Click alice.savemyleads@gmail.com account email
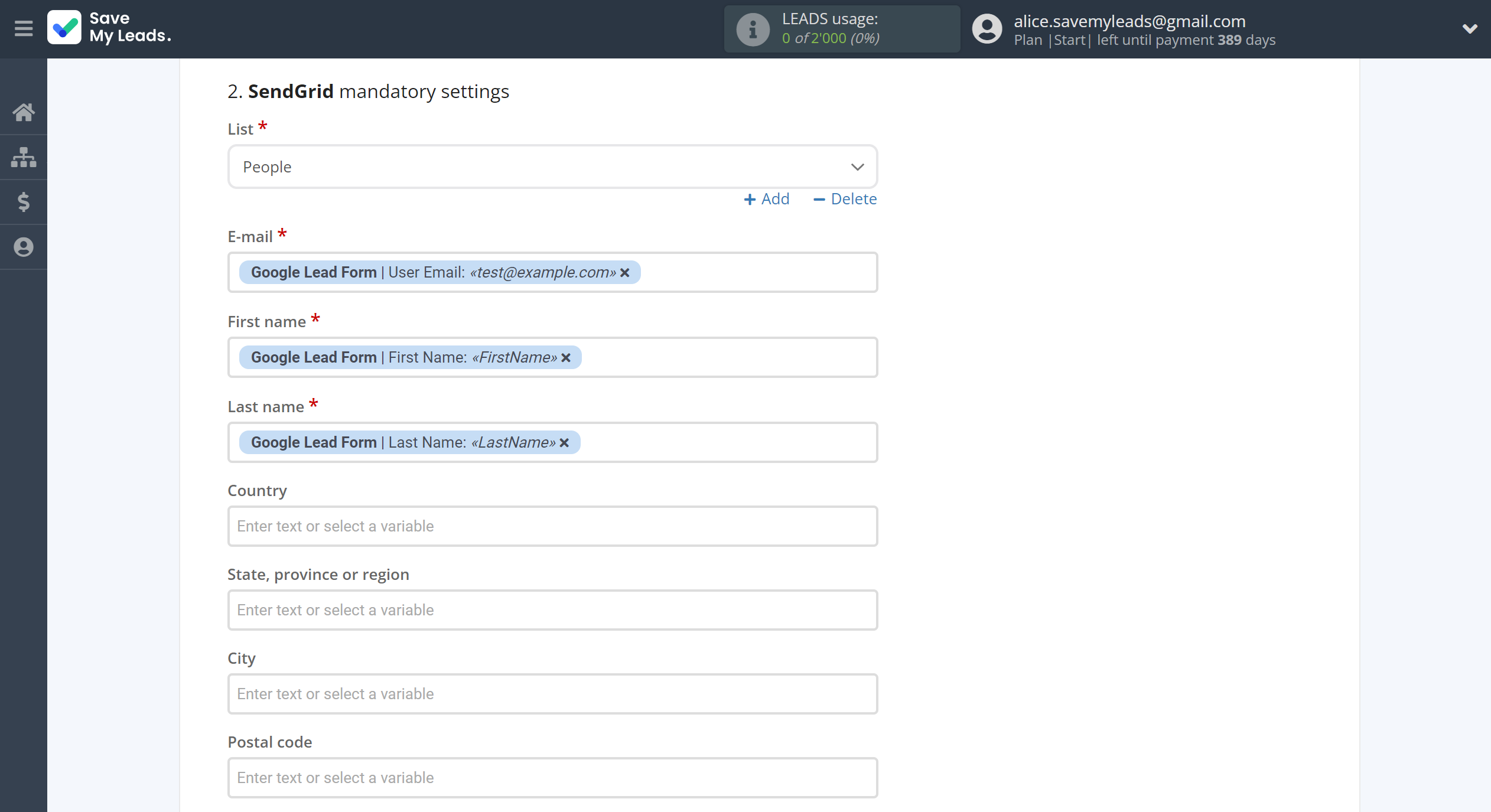 click(x=1129, y=21)
